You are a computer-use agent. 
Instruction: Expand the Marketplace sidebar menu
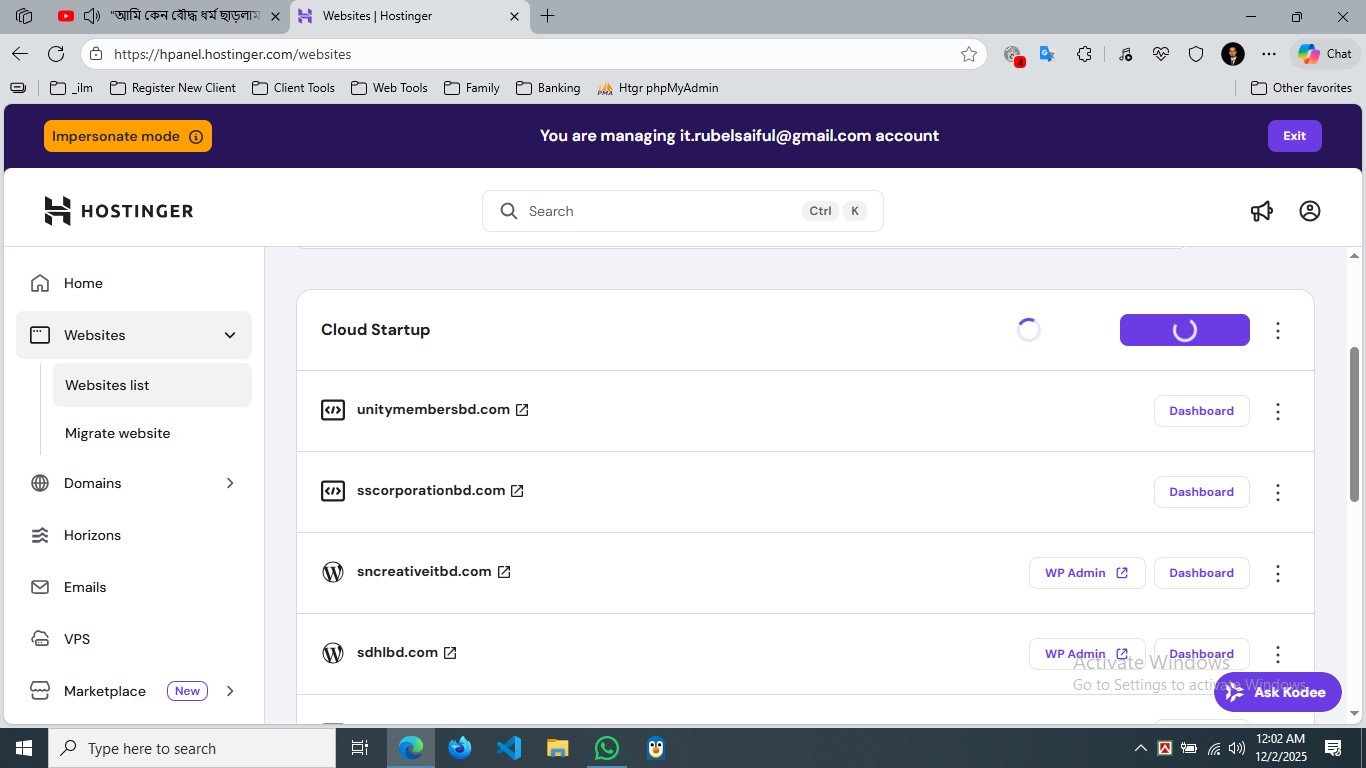[229, 691]
